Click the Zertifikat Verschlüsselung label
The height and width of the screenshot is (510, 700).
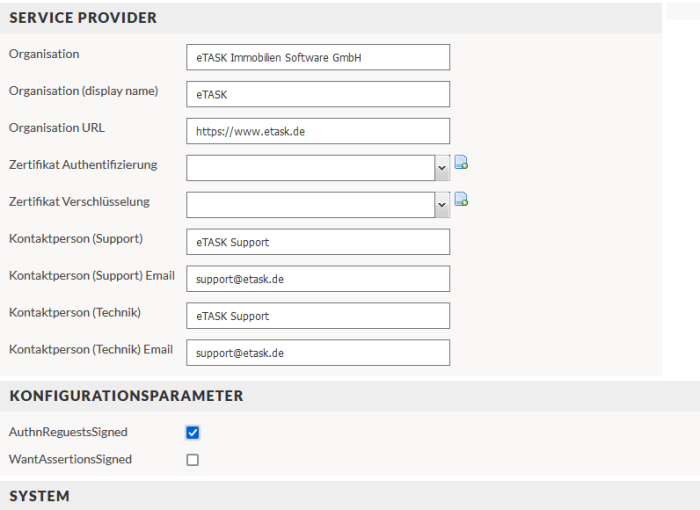[79, 202]
